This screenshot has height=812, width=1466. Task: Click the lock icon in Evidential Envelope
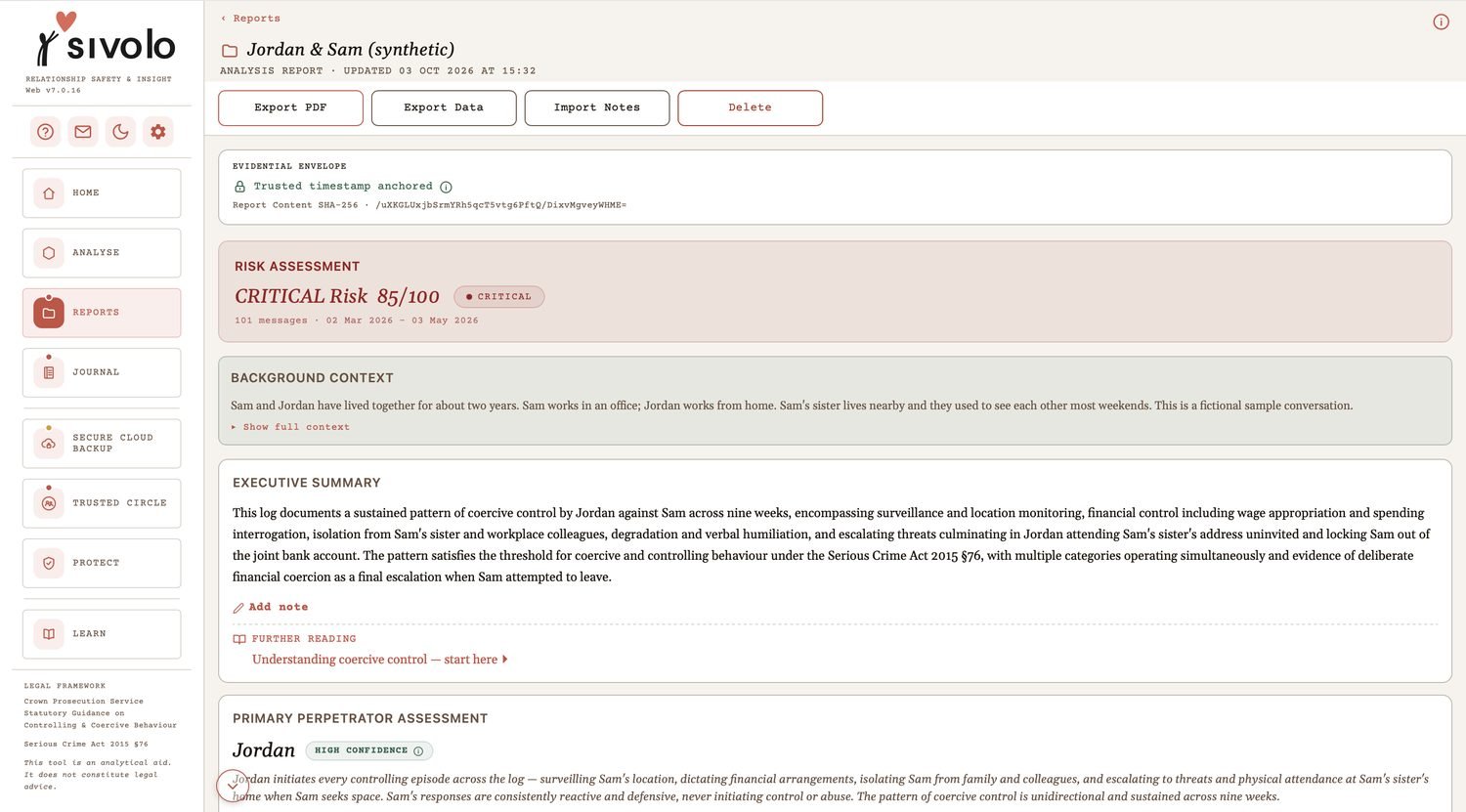(239, 187)
